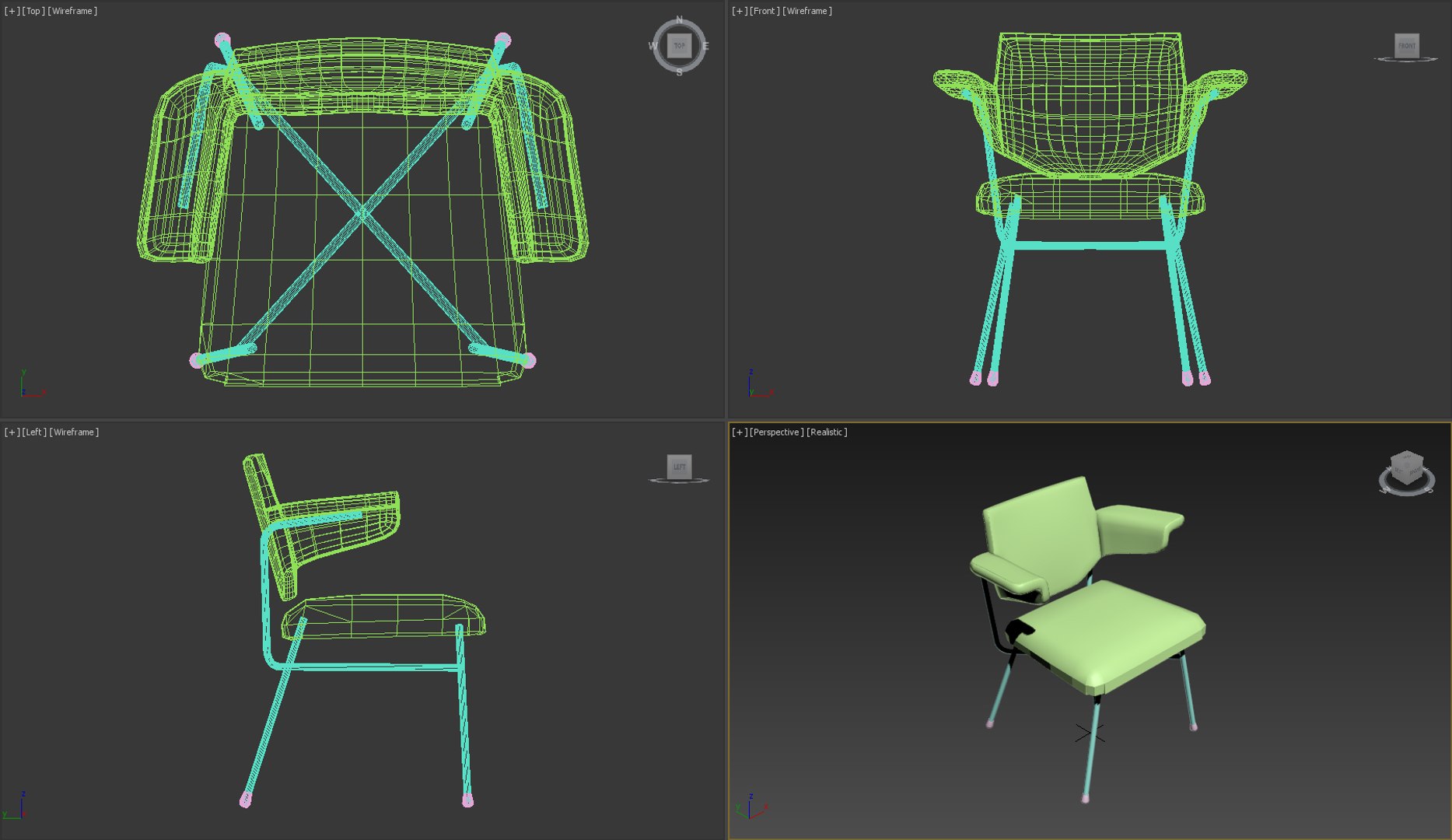Open the [+] menu in Perspective viewport
The width and height of the screenshot is (1452, 840).
click(x=740, y=432)
